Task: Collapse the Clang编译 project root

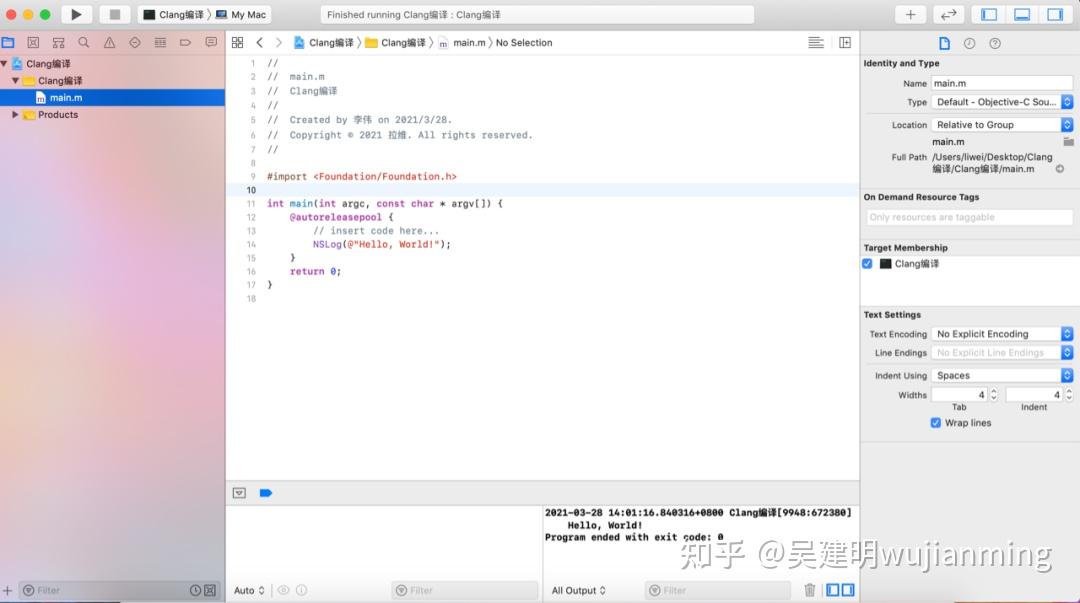Action: (x=4, y=63)
